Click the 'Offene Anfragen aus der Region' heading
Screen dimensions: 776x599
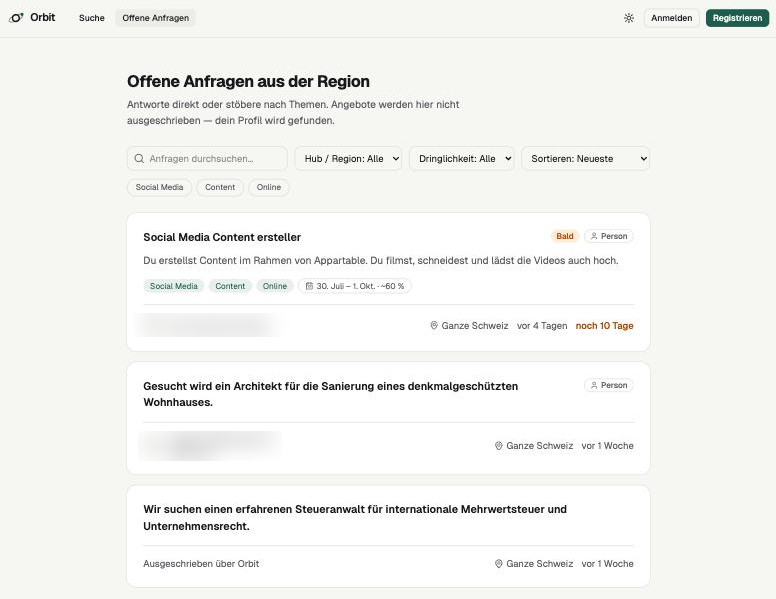248,81
